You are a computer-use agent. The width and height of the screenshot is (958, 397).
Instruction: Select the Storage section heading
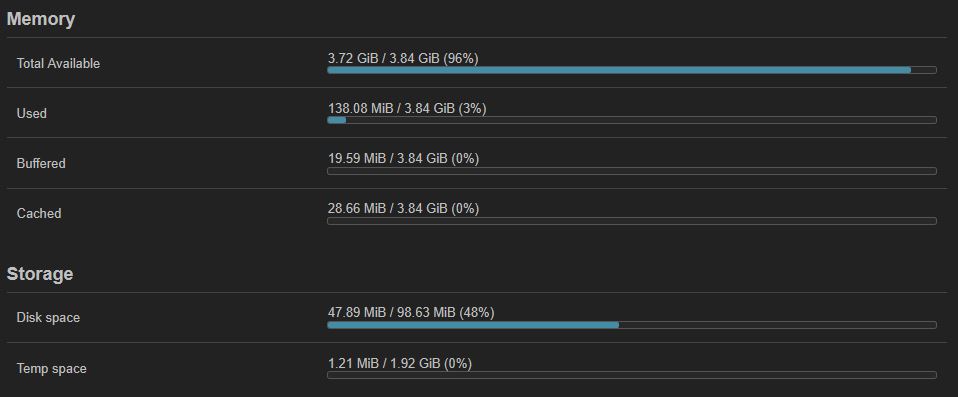click(40, 274)
